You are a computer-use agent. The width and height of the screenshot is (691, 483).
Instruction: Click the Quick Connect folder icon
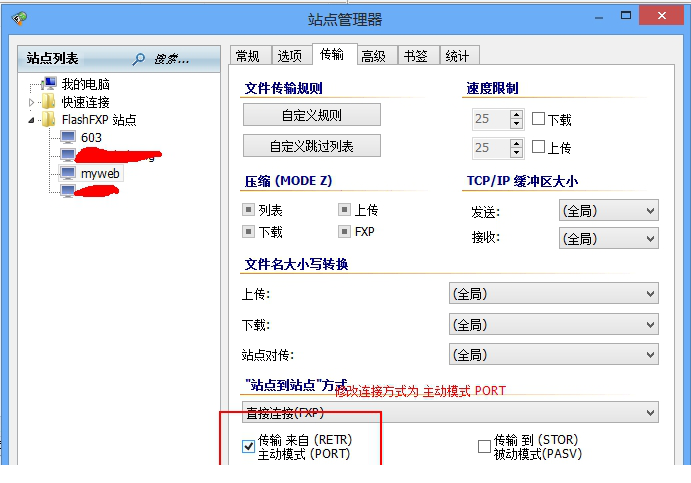click(48, 102)
